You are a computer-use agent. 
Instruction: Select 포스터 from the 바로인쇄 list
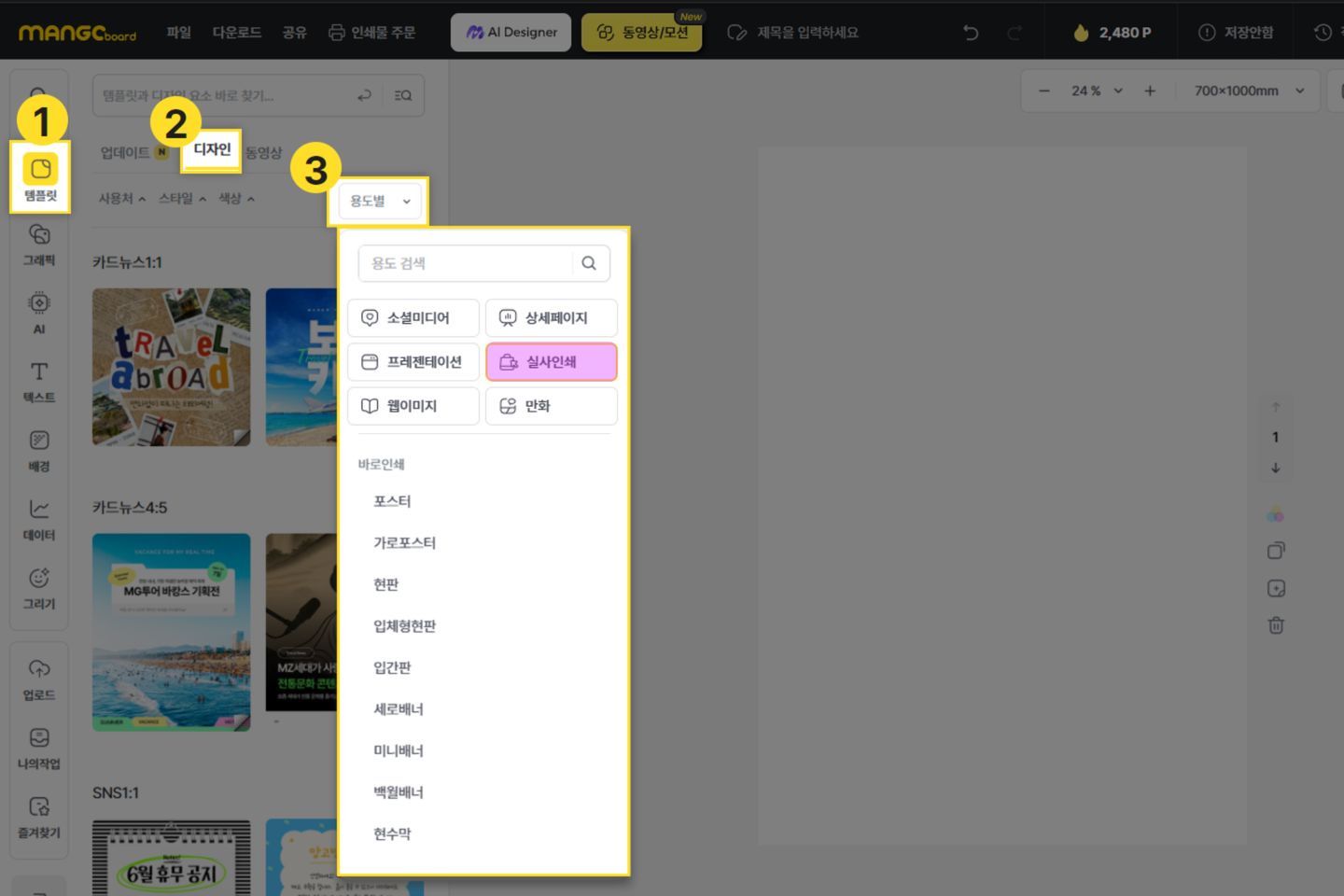coord(392,501)
